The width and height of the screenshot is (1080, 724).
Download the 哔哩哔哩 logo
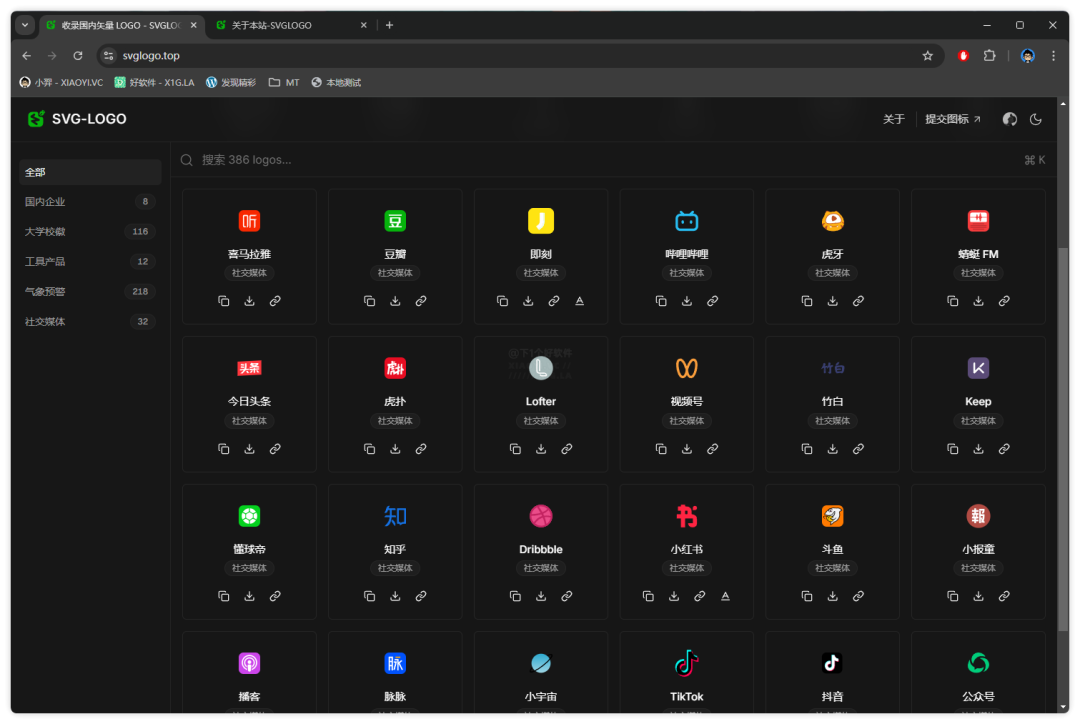687,301
